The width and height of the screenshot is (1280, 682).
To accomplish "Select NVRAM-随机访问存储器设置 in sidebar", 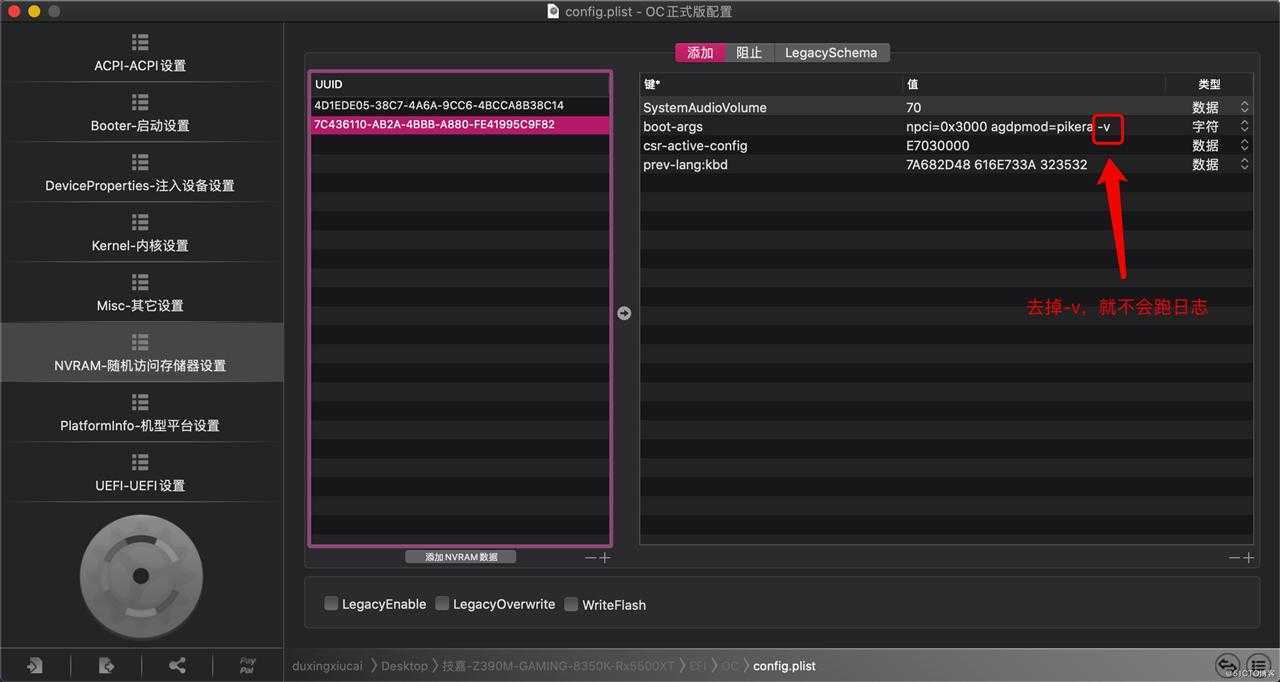I will point(140,353).
